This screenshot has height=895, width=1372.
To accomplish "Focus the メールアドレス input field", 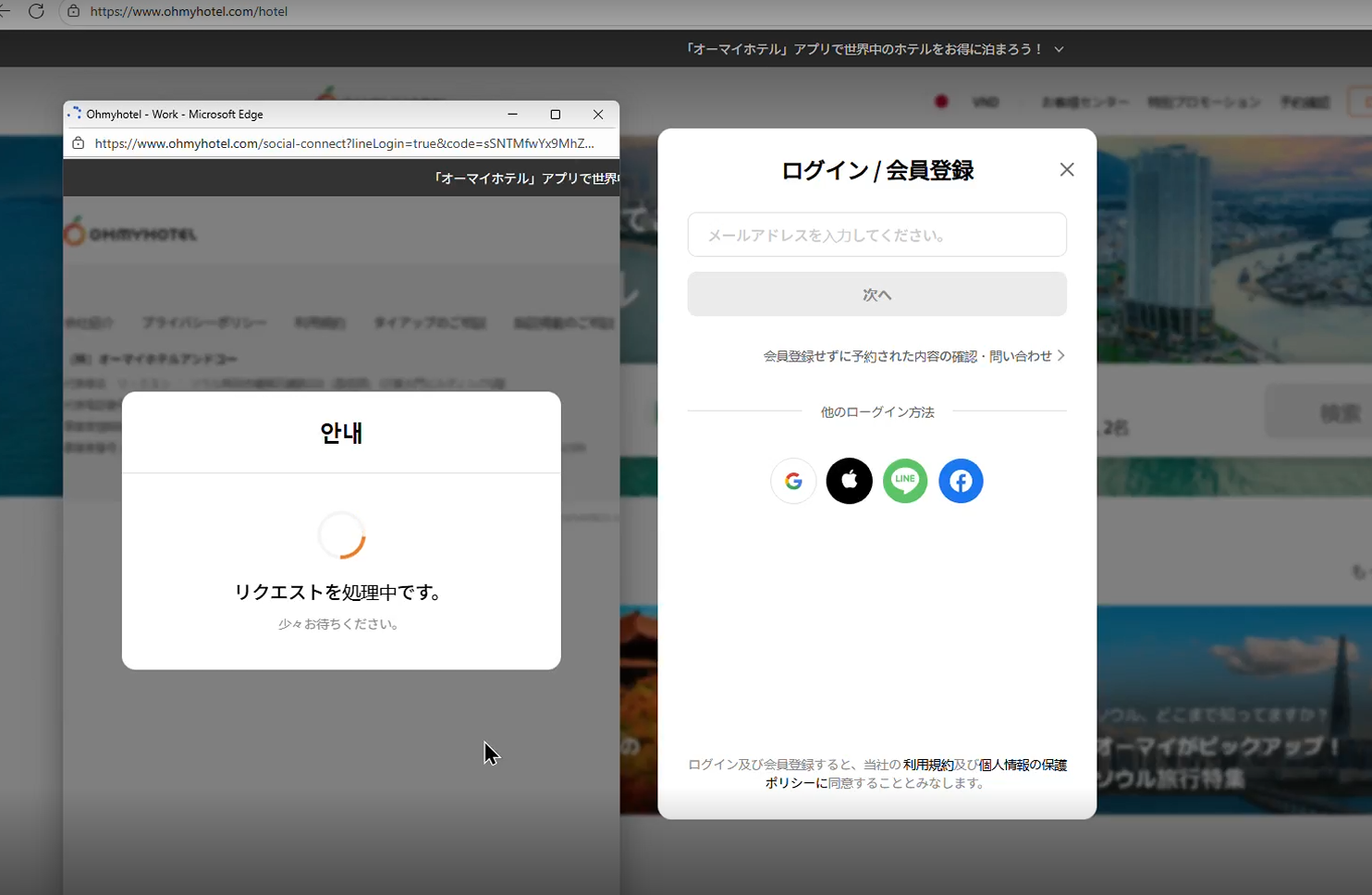I will pyautogui.click(x=876, y=235).
